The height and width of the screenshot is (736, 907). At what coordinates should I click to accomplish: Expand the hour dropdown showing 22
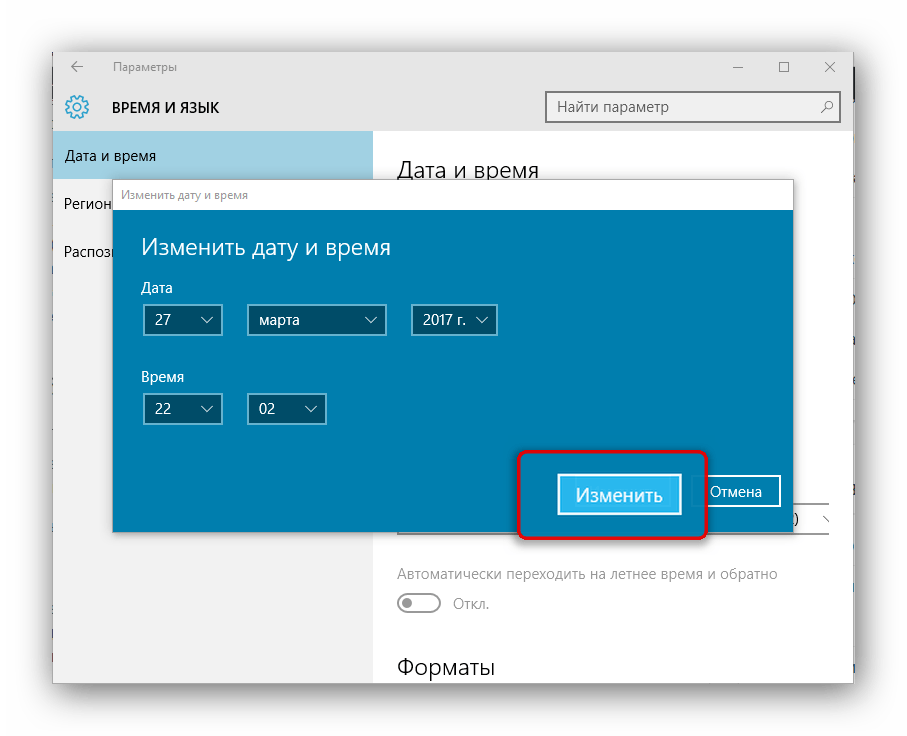point(182,409)
